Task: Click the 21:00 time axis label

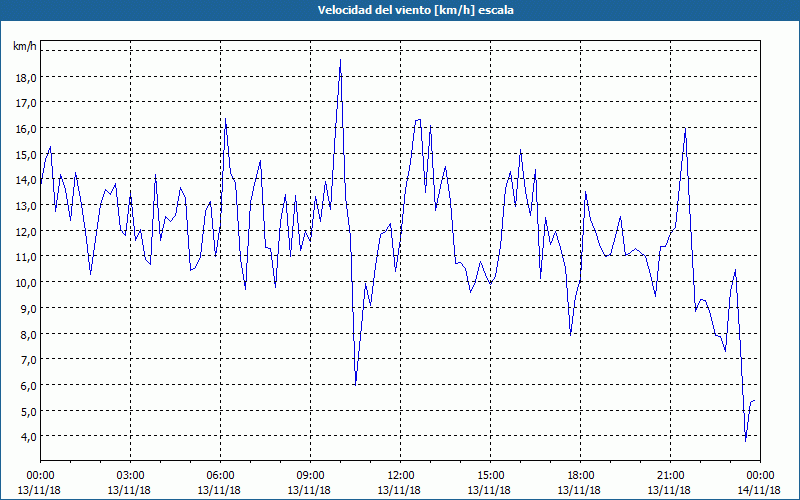Action: click(670, 476)
